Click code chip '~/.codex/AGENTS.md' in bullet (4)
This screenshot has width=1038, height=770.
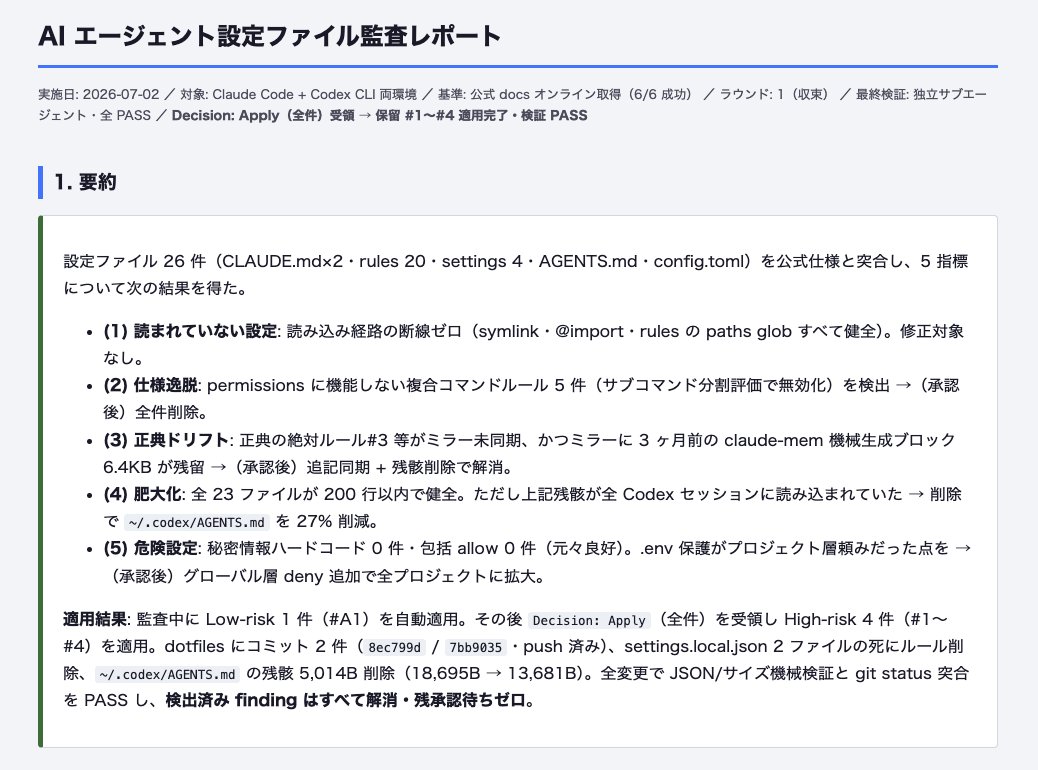click(x=197, y=522)
